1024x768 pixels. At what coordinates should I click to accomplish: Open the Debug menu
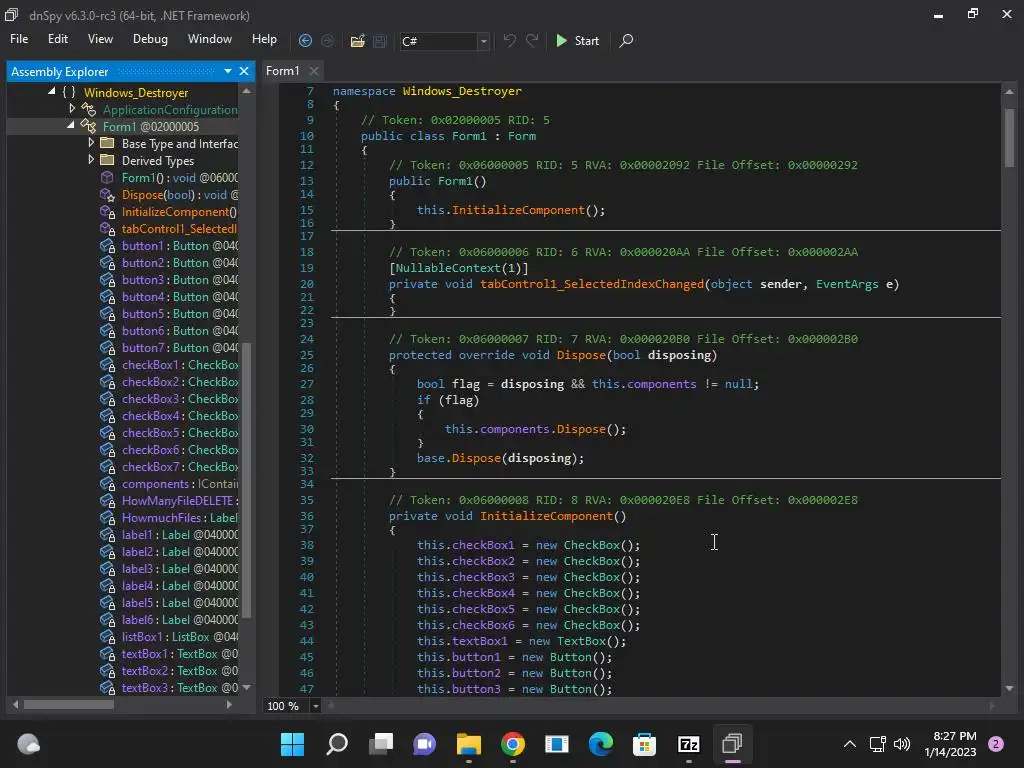coord(150,39)
